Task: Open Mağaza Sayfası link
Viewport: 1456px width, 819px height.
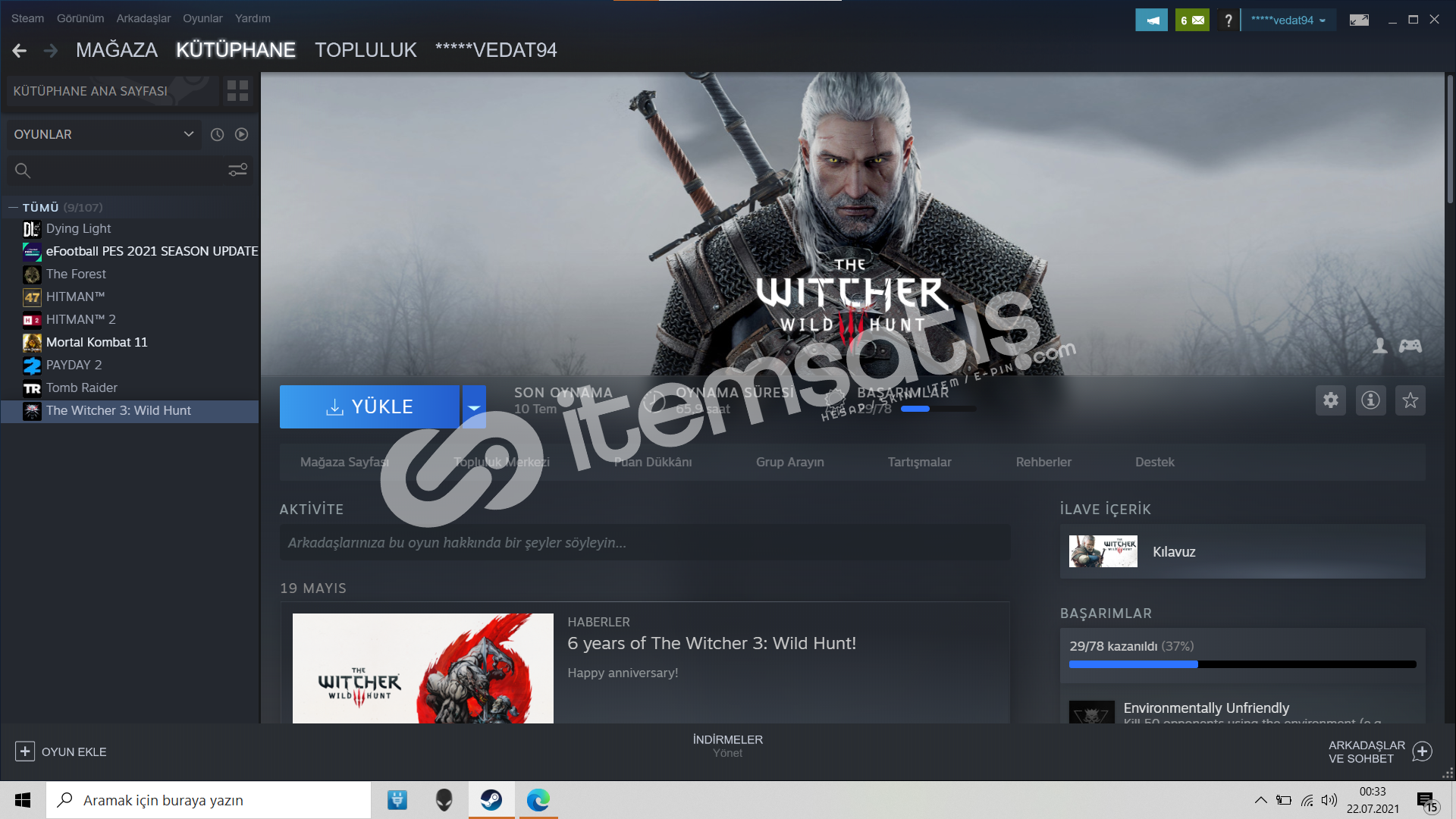Action: (x=344, y=462)
